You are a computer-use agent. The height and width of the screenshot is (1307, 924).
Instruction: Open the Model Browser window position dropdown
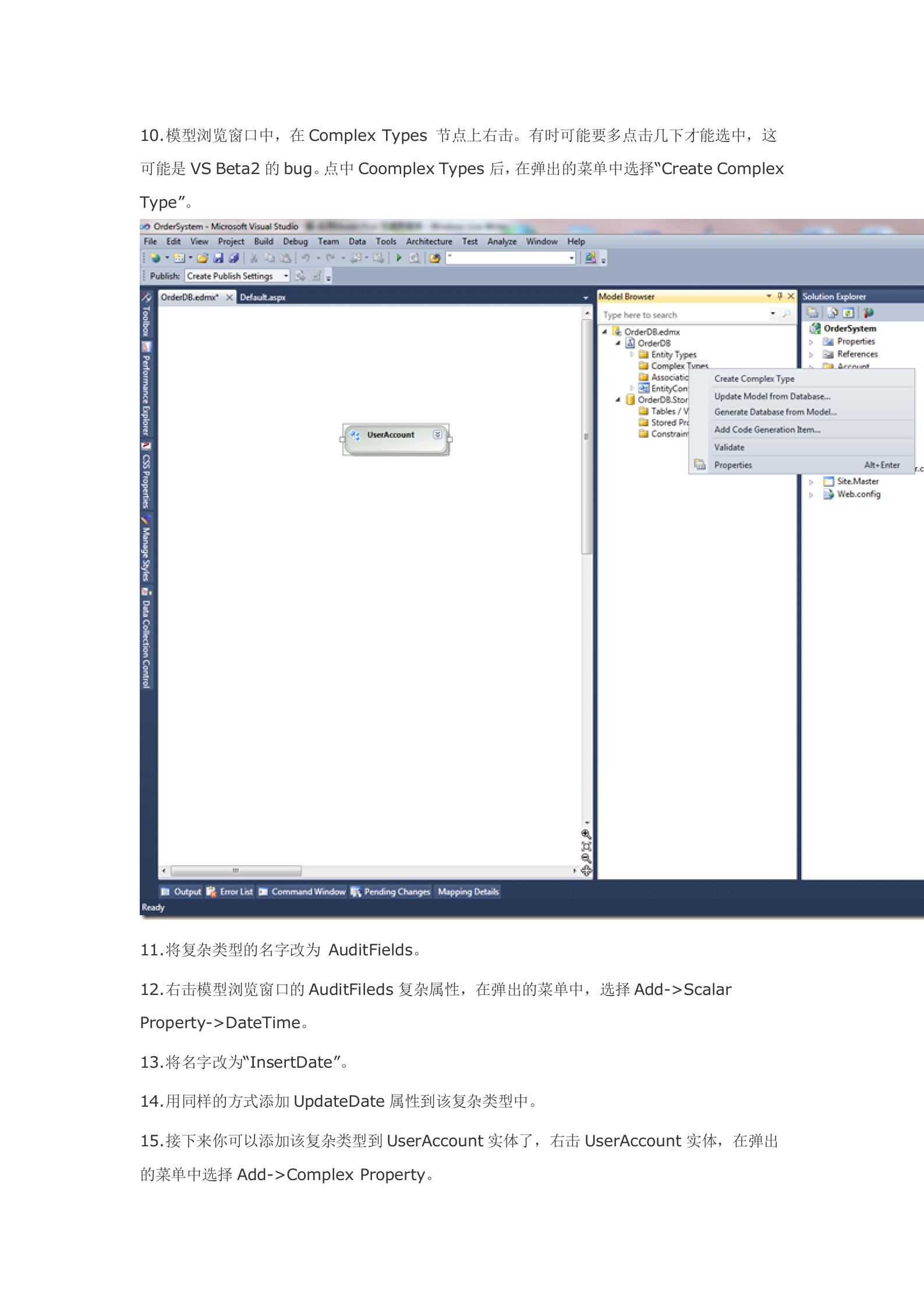769,296
